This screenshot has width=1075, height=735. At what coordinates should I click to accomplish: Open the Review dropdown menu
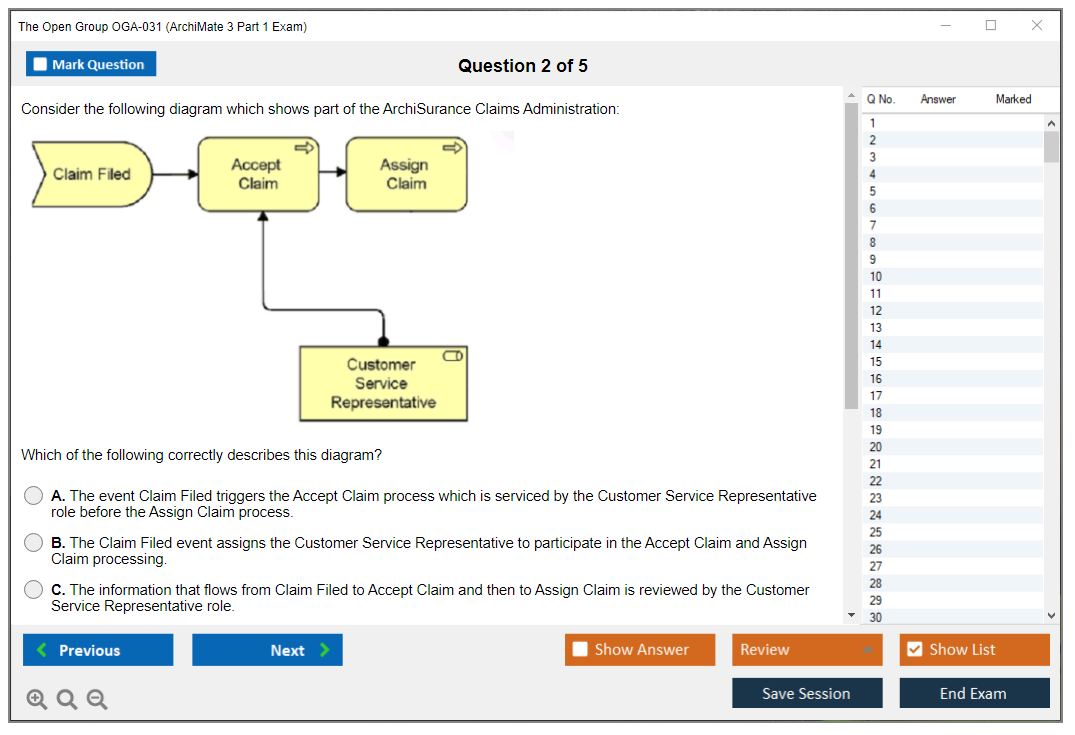pyautogui.click(x=807, y=650)
